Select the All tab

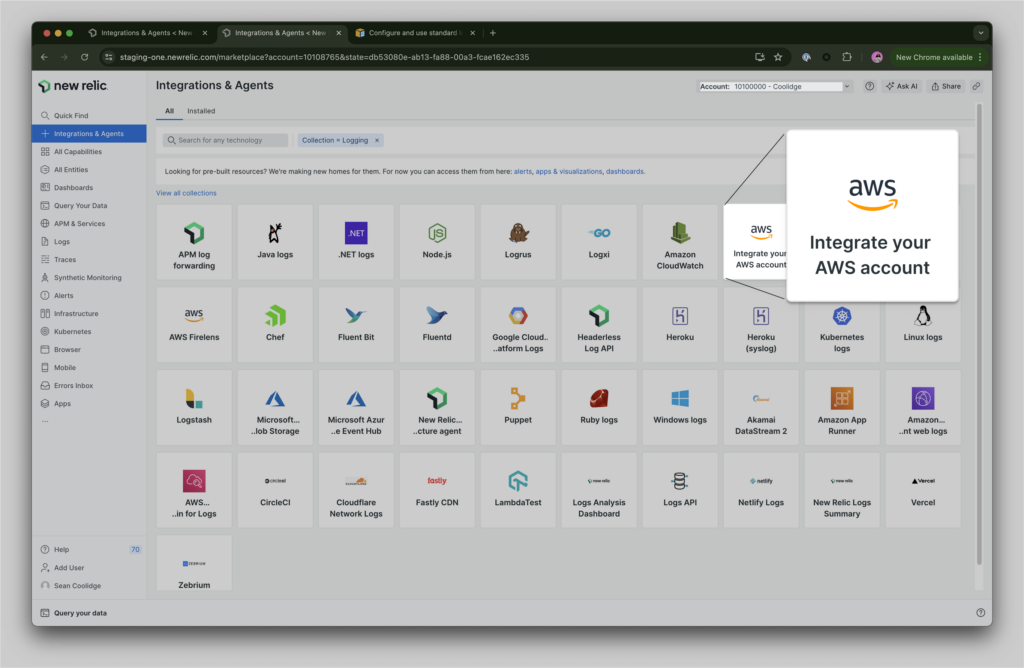click(169, 111)
